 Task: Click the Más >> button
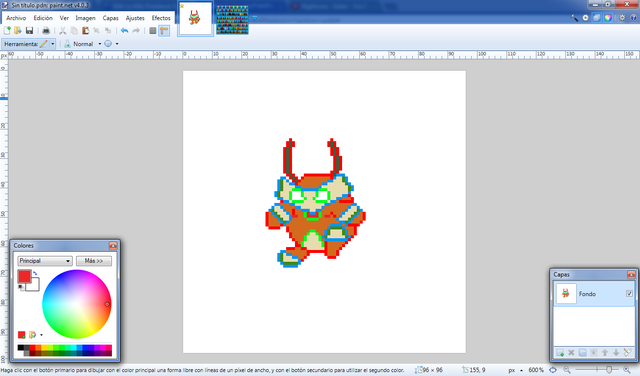click(94, 261)
